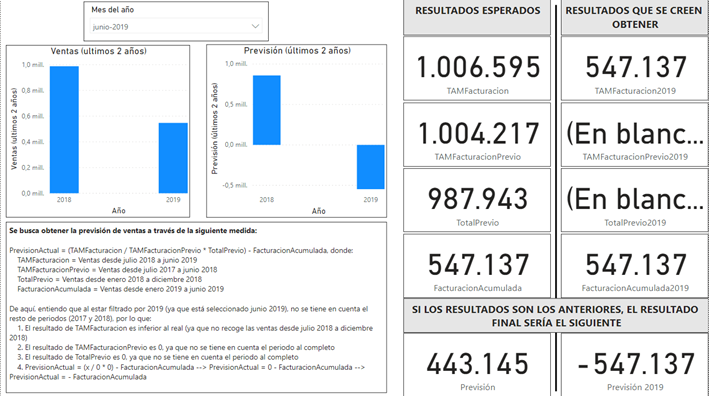709x396 pixels.
Task: Click the line 'TAMFacturacion = Ventas desde julio 2018'
Action: point(107,260)
